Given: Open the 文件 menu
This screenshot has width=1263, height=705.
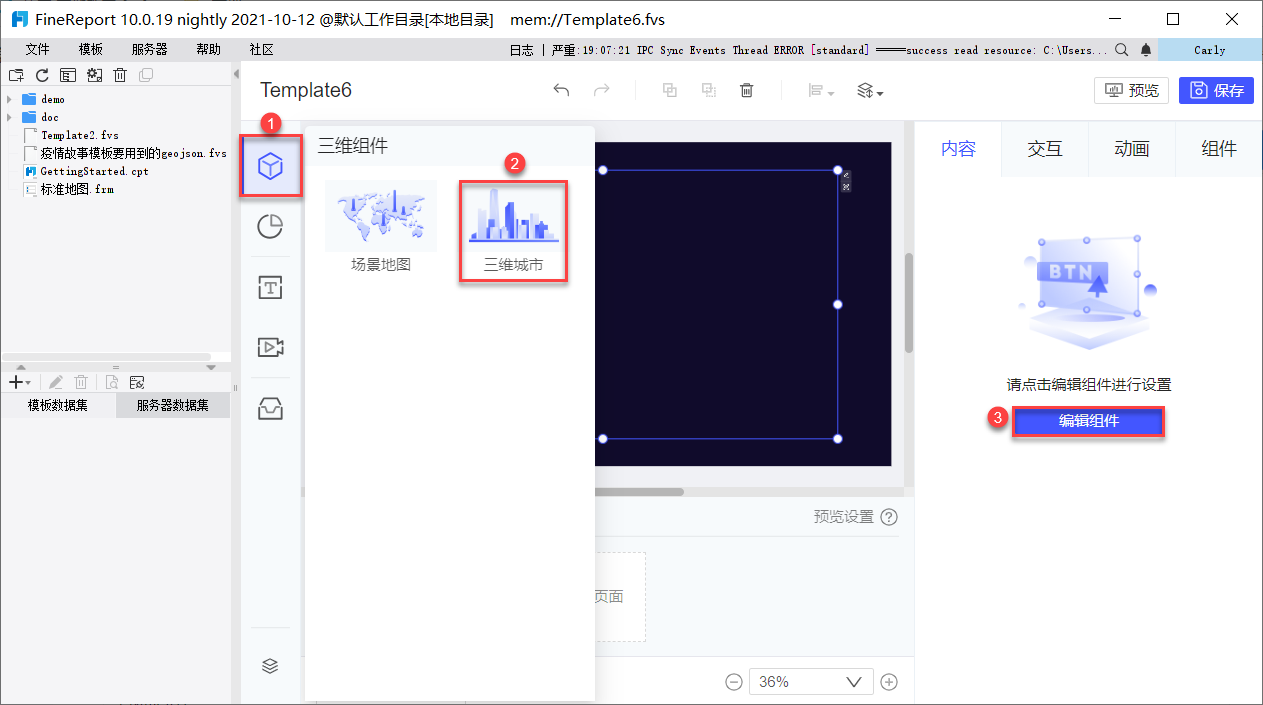Looking at the screenshot, I should pos(37,50).
